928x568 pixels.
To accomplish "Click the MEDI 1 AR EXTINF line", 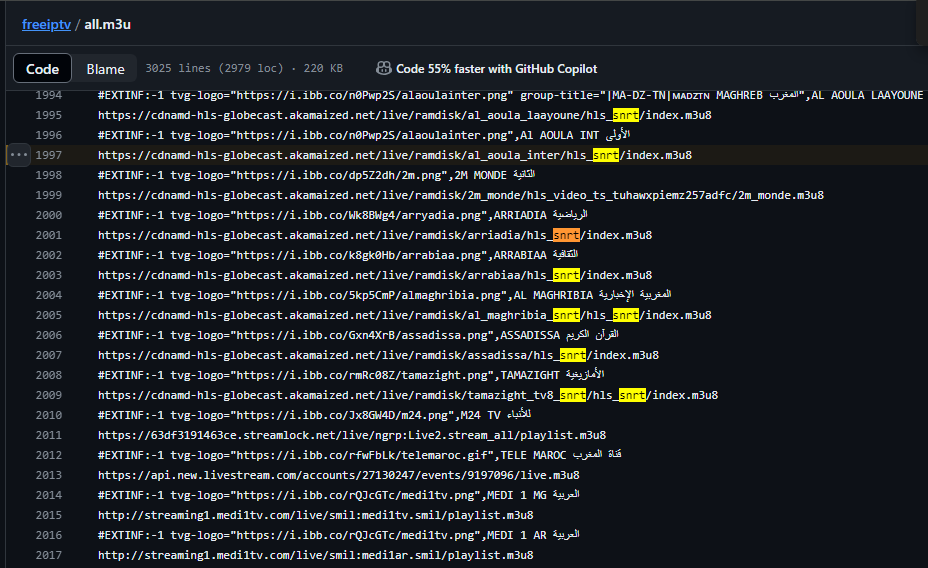I will [x=339, y=535].
